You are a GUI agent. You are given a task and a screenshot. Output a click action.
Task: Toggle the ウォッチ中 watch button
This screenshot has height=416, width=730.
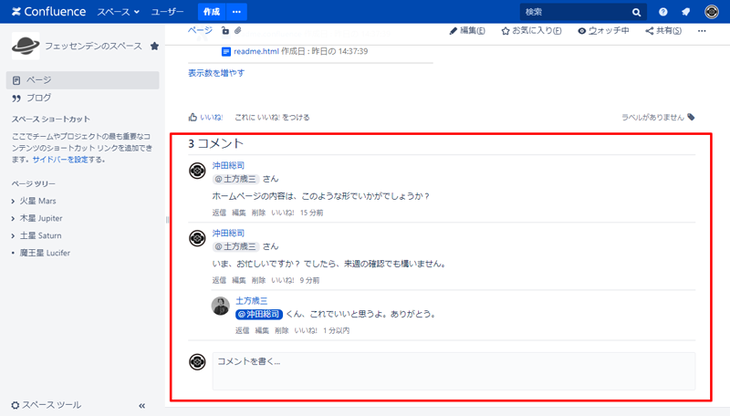point(603,31)
